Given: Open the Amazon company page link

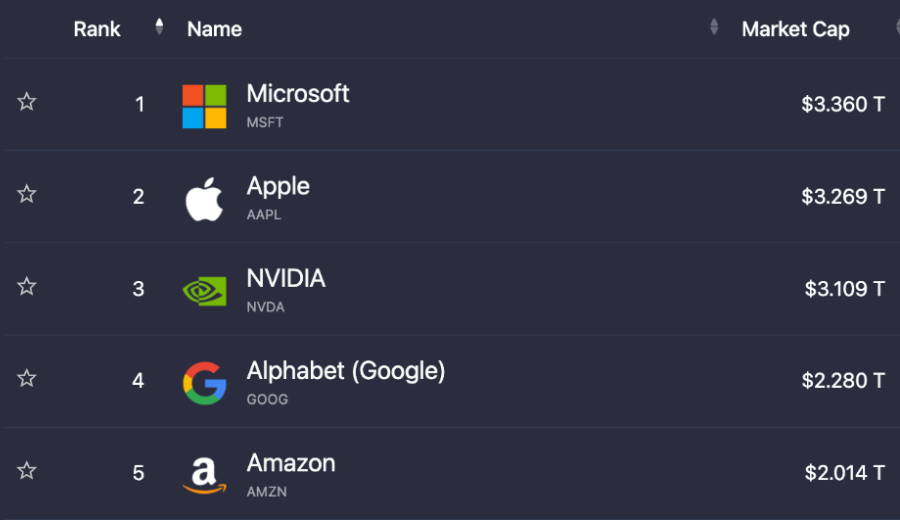Looking at the screenshot, I should [x=291, y=463].
